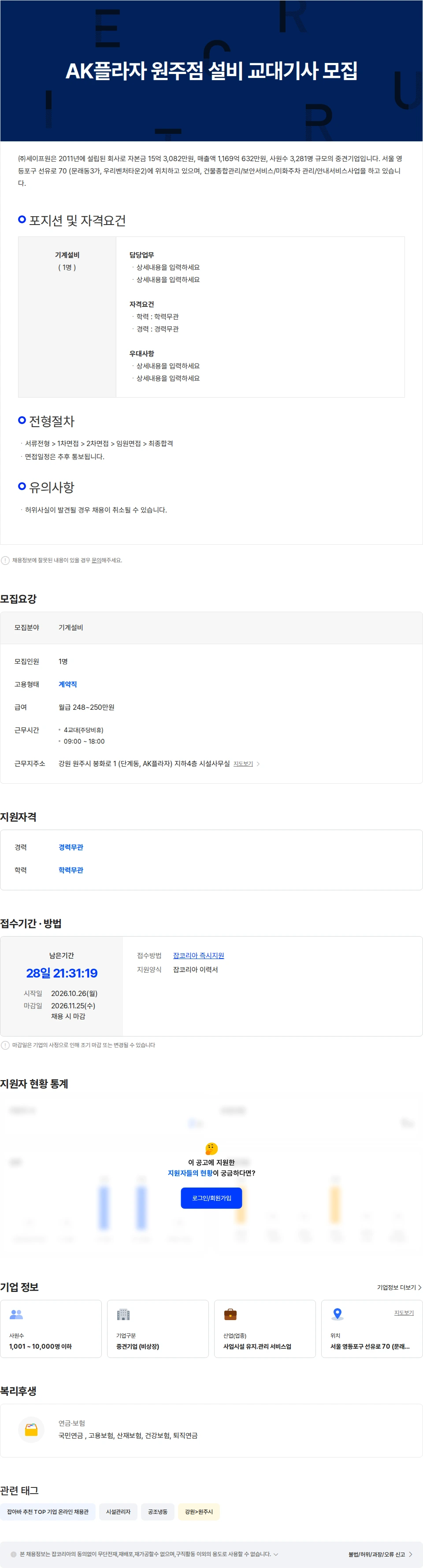The height and width of the screenshot is (1568, 423).
Task: Click the 위치 map pin icon
Action: [x=337, y=1314]
